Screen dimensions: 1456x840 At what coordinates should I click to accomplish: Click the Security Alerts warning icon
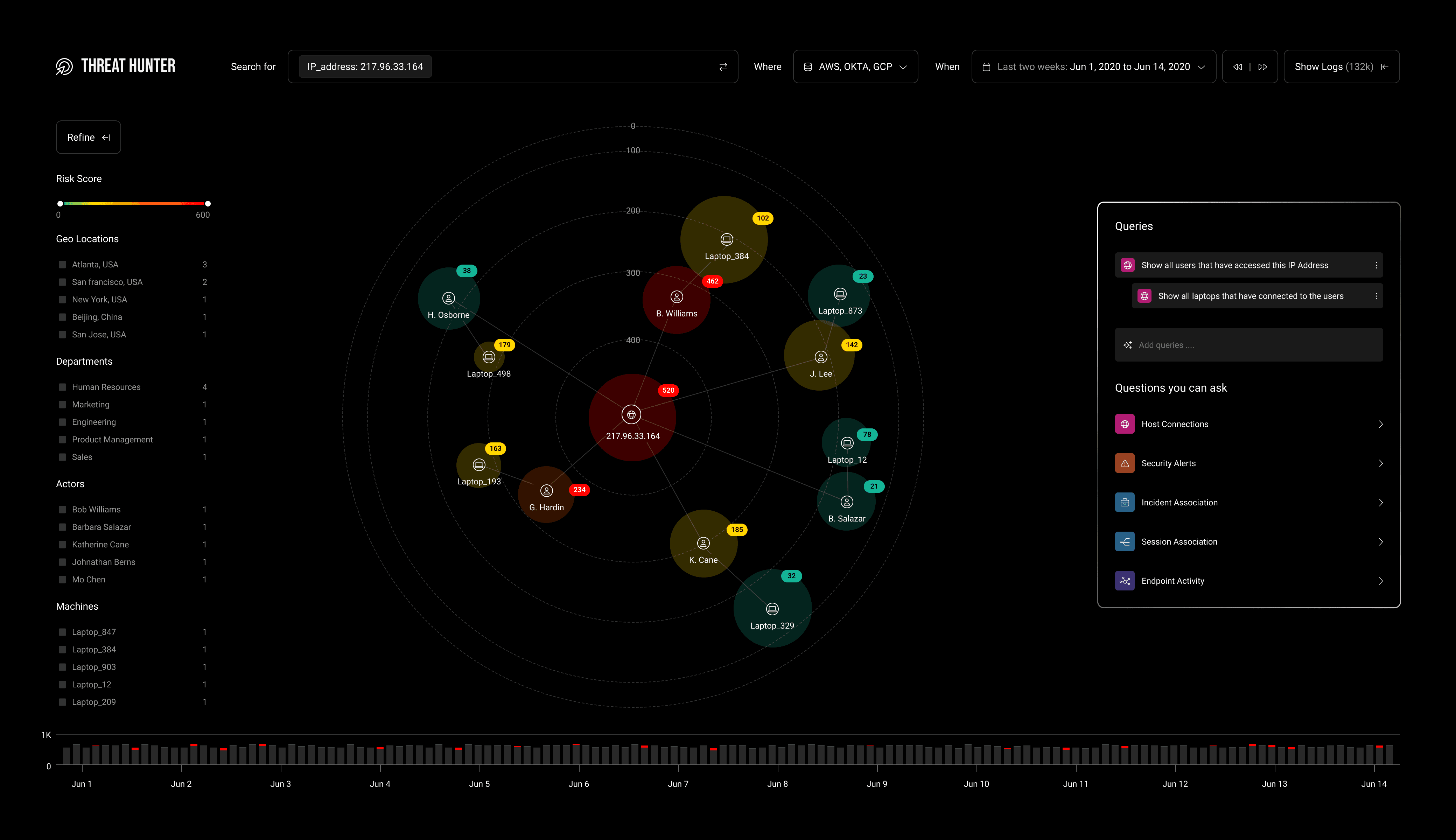coord(1124,463)
